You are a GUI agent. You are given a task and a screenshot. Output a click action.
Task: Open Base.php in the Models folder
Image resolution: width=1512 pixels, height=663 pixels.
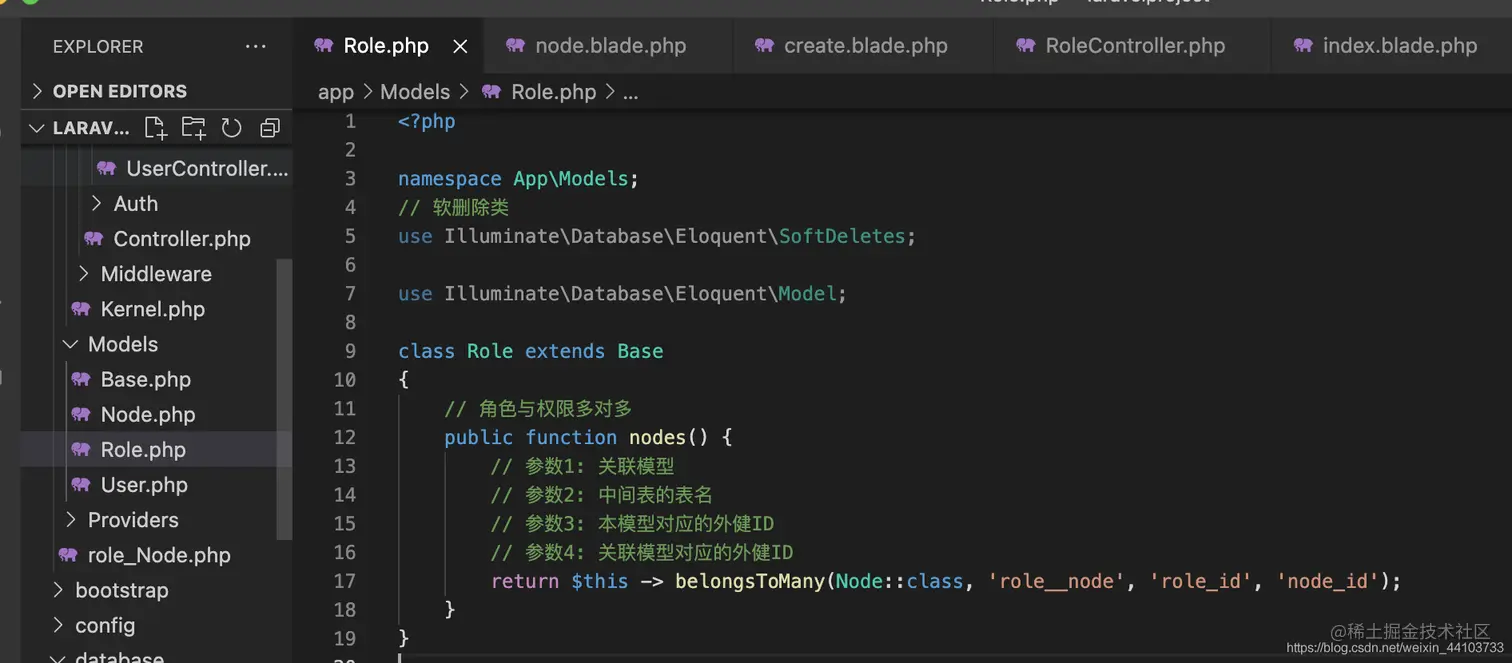146,379
